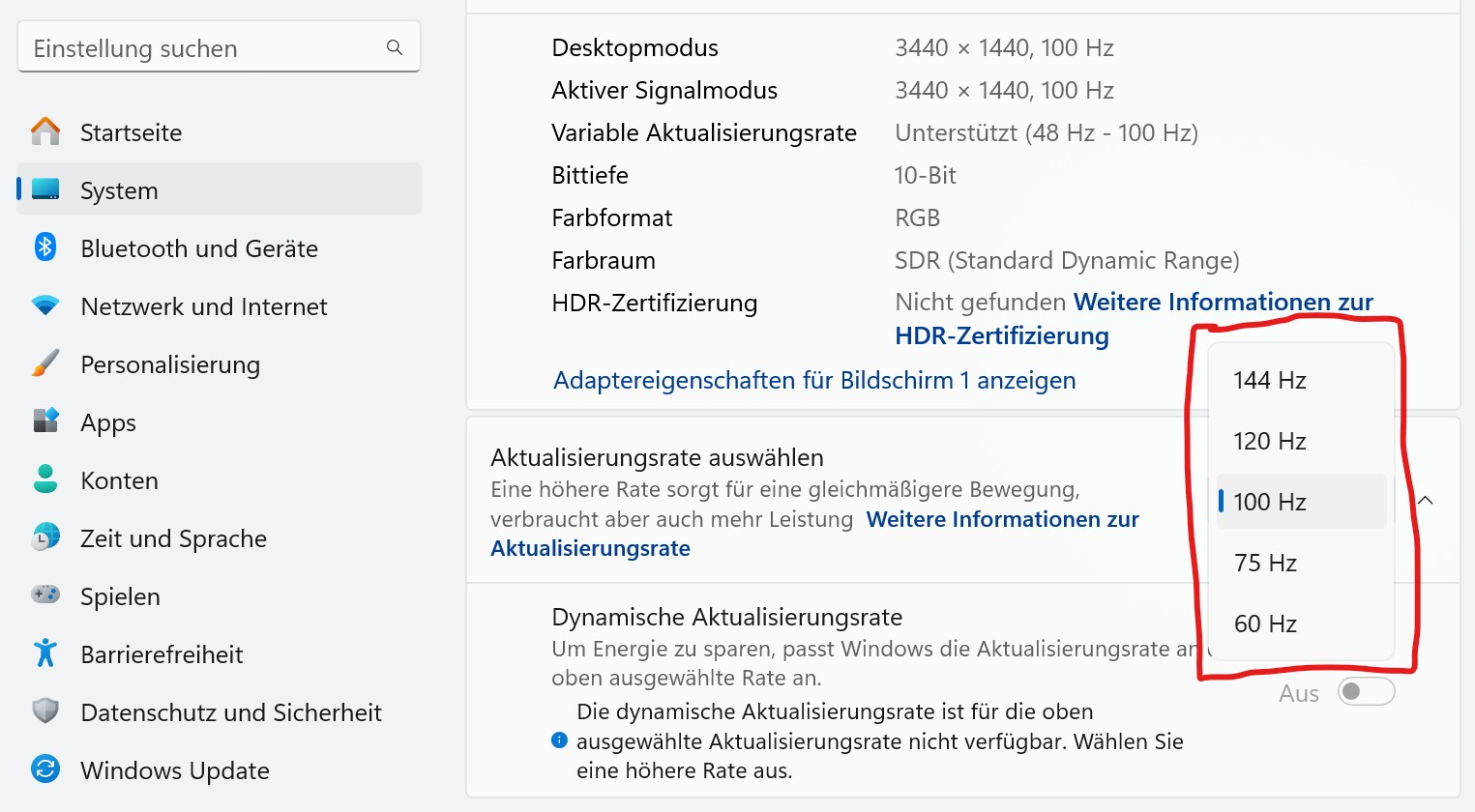The height and width of the screenshot is (812, 1475).
Task: Pick 60 Hz in the refresh rate list
Action: [x=1265, y=624]
